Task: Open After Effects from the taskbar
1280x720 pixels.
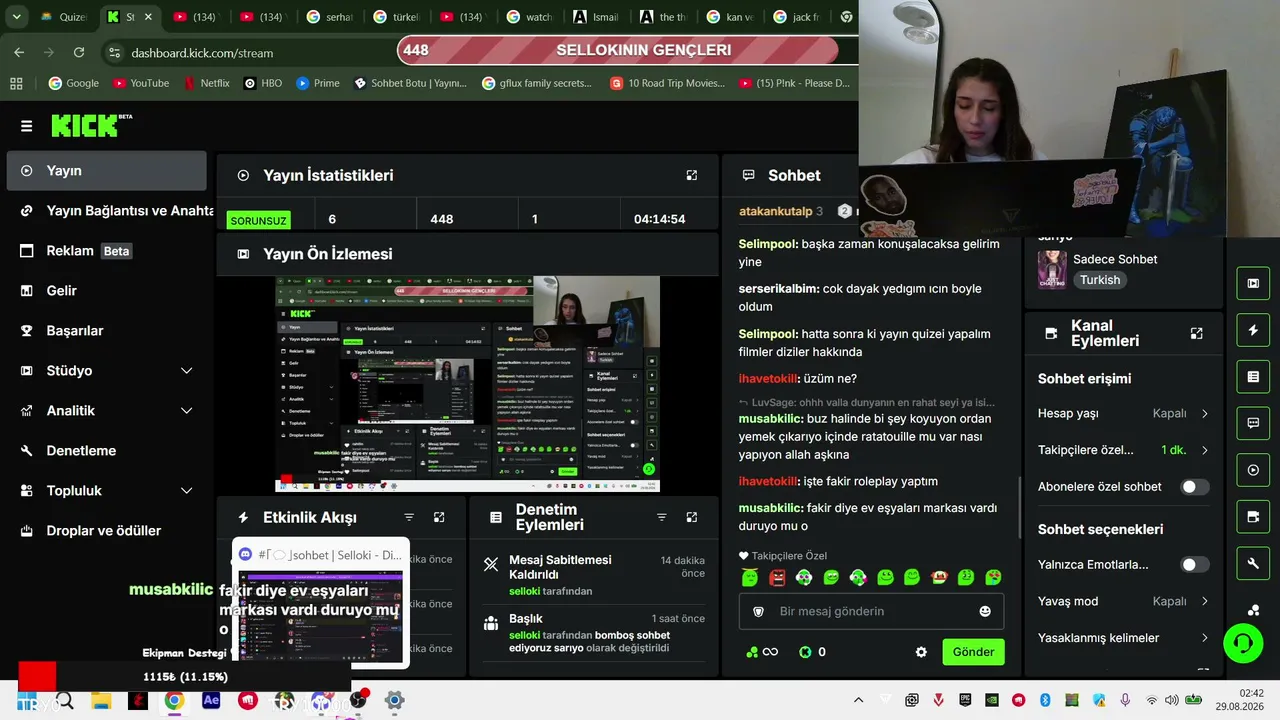Action: 211,701
